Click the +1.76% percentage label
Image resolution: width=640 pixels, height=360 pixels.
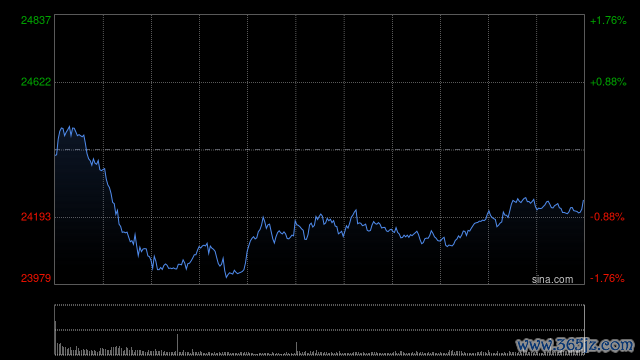[x=608, y=20]
